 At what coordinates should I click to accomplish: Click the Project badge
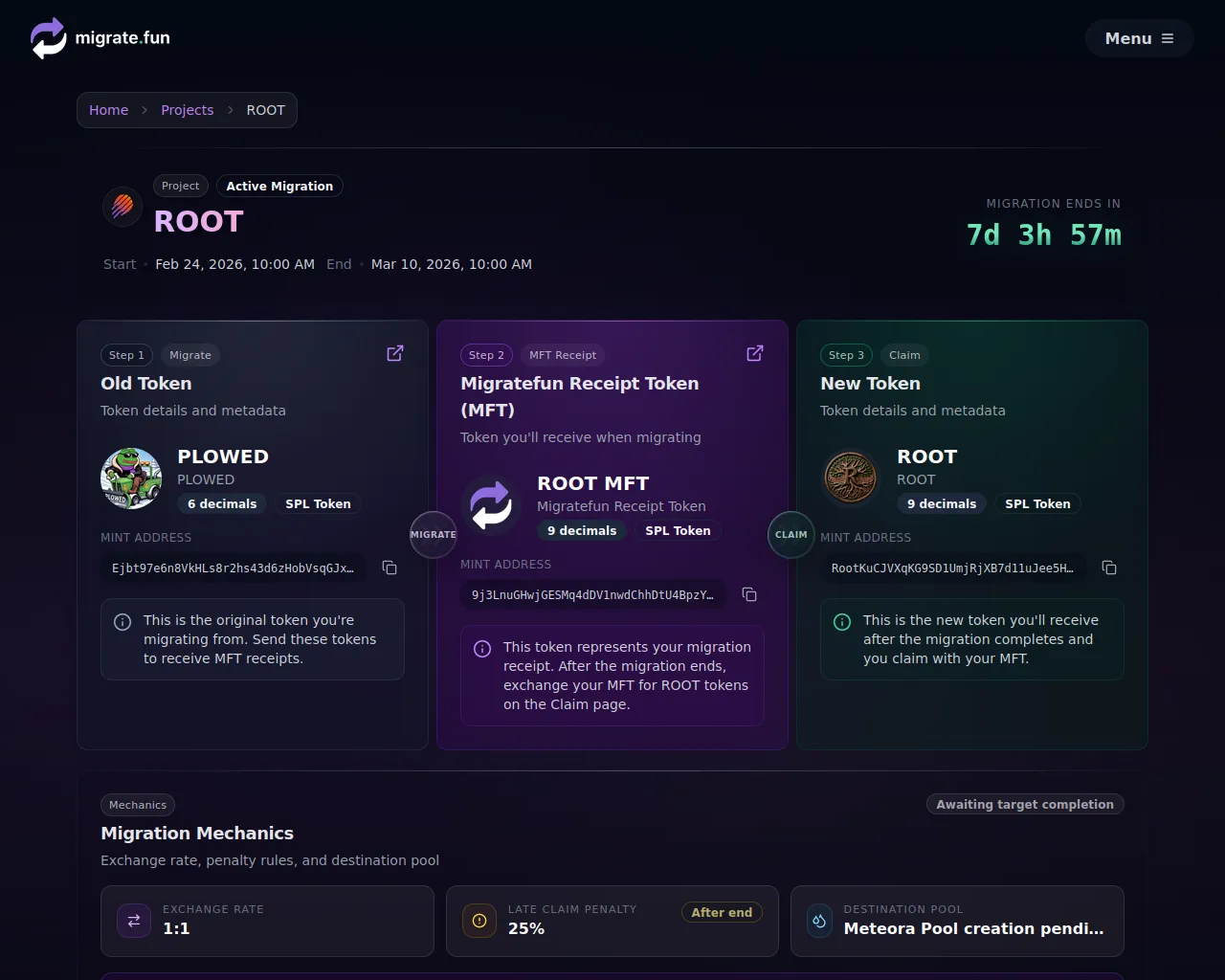click(180, 186)
